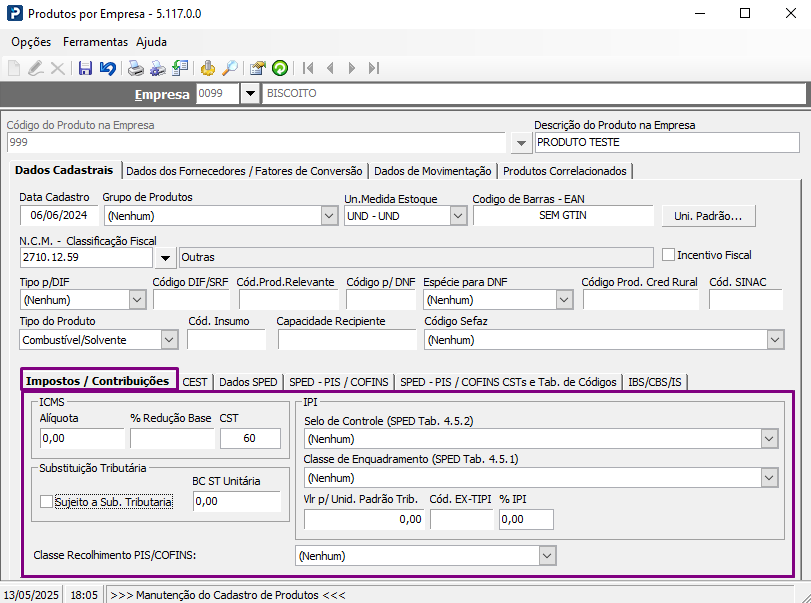Go to the last record
The height and width of the screenshot is (603, 811).
(374, 68)
